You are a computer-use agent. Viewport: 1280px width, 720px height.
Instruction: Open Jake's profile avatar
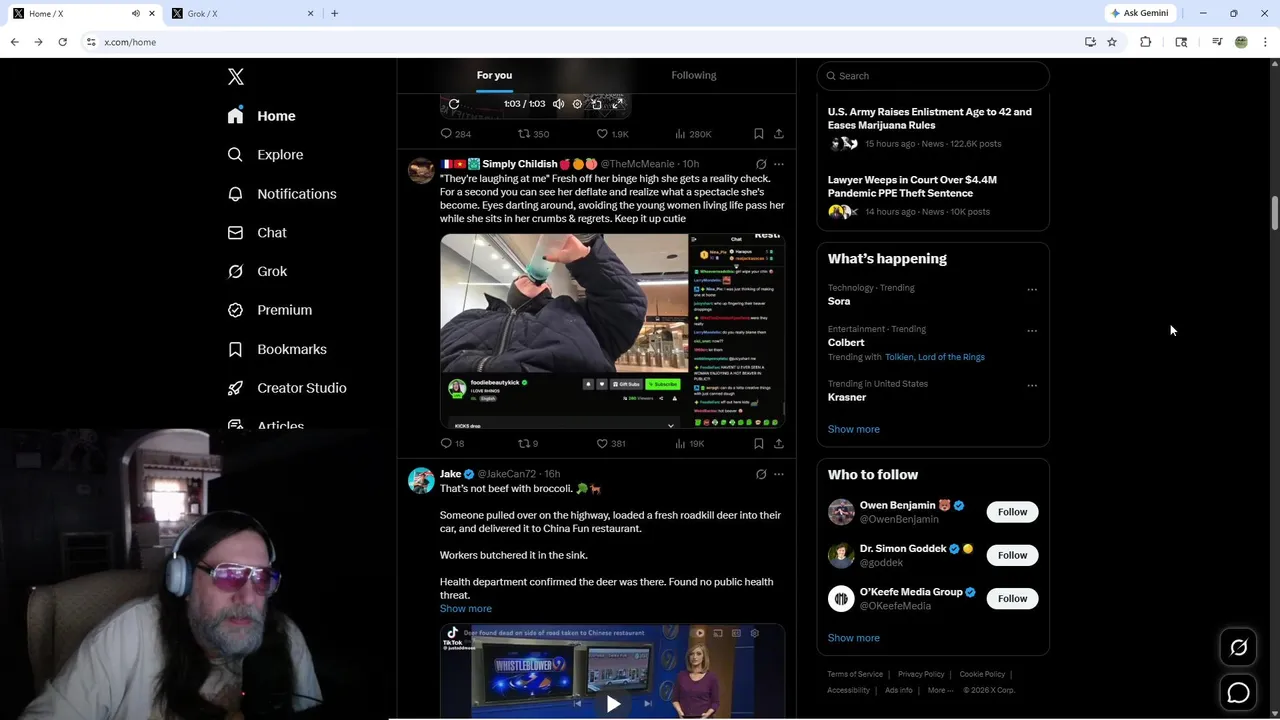(421, 480)
